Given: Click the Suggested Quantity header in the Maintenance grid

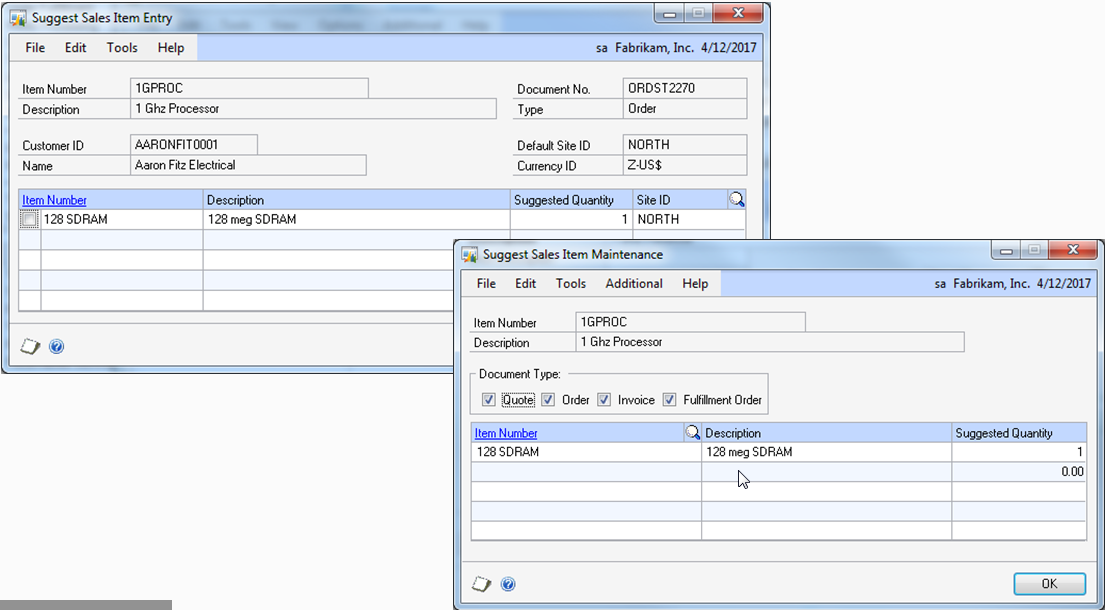Looking at the screenshot, I should click(x=1019, y=433).
